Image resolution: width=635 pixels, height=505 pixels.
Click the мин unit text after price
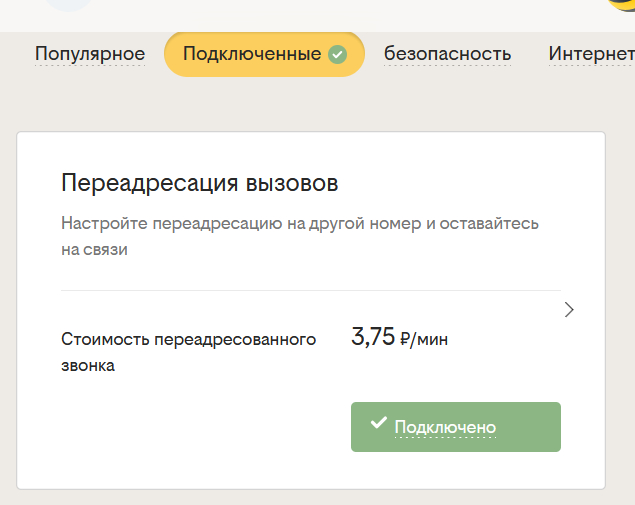(432, 340)
